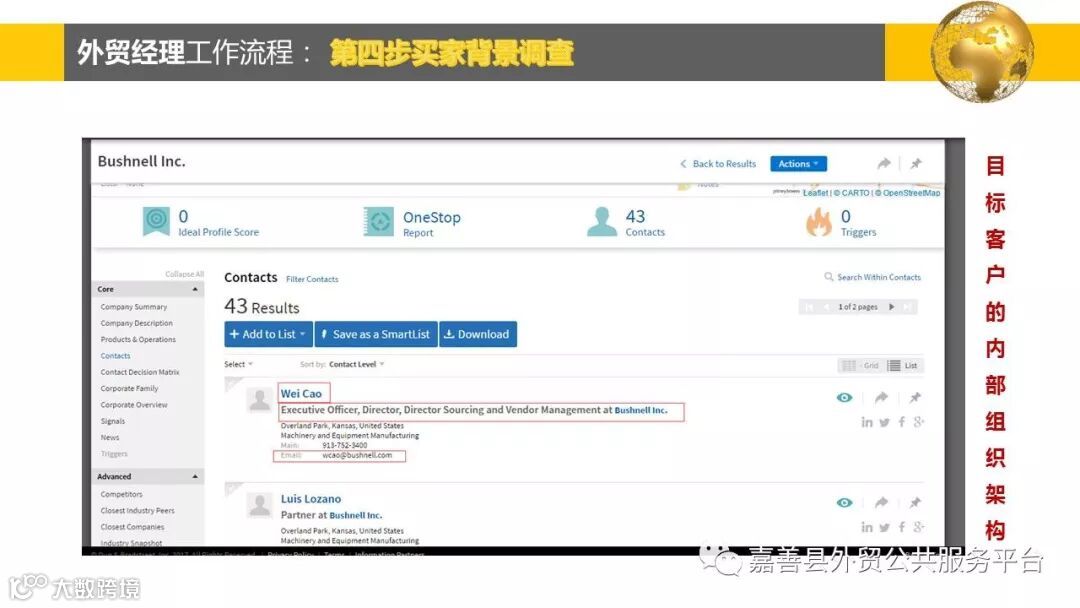Click the OpenStreetMap attribution link
The image size is (1080, 608).
pos(911,193)
